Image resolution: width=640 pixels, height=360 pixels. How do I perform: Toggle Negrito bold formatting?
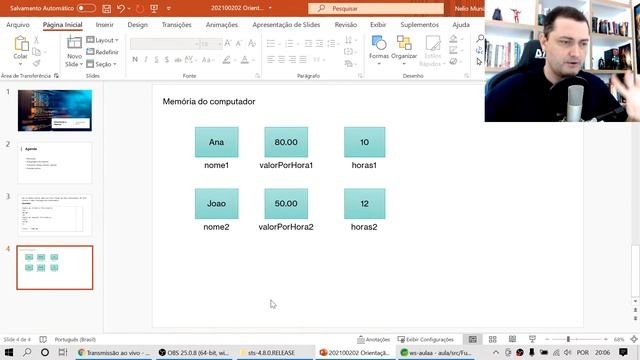click(135, 60)
